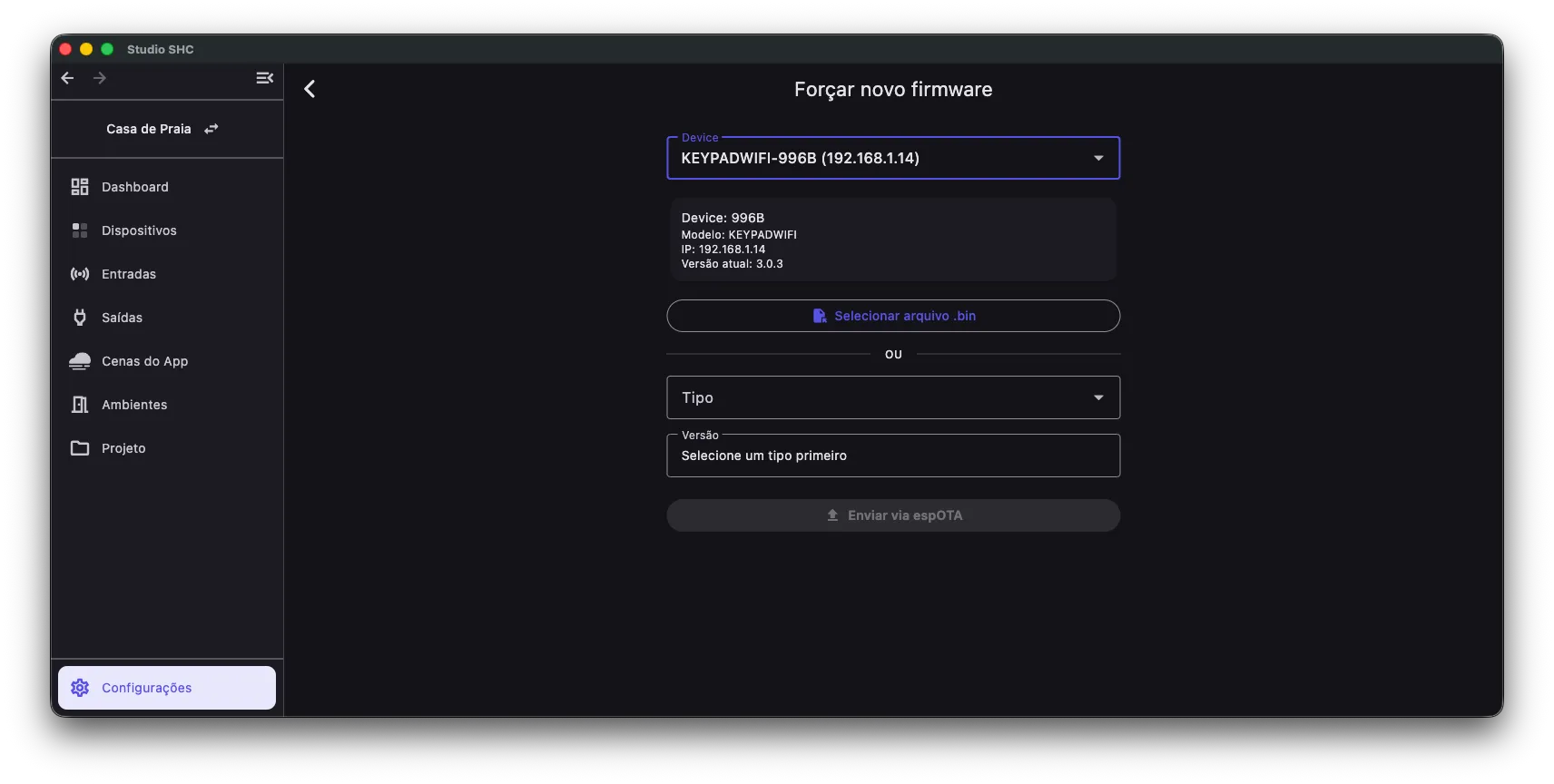Click Selecionar arquivo .bin button
Screen dimensions: 1554x784
coord(893,316)
